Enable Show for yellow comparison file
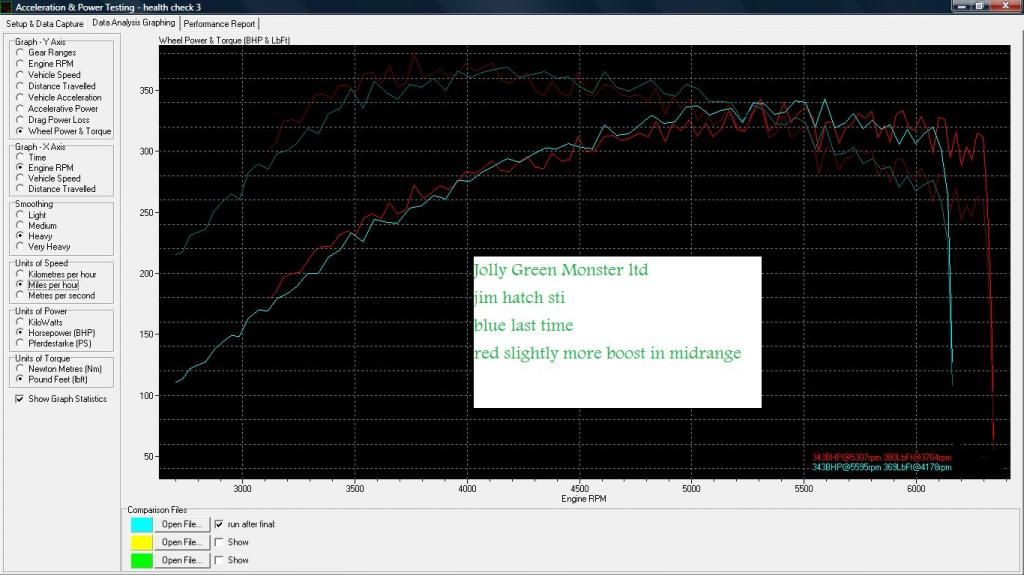Screen dimensions: 1024x575 click(x=219, y=542)
